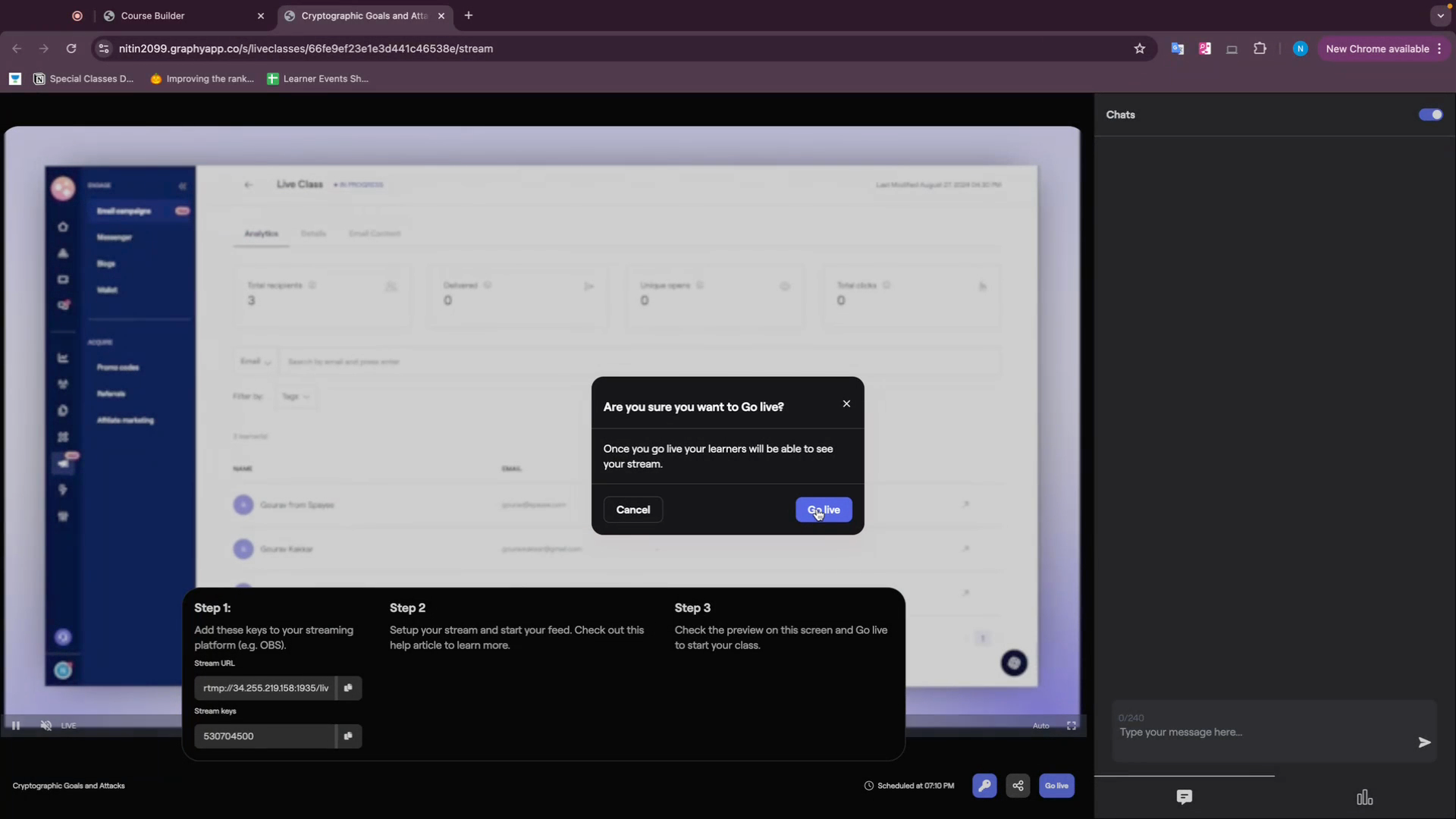
Task: Bookmark this page with star icon
Action: point(1139,49)
